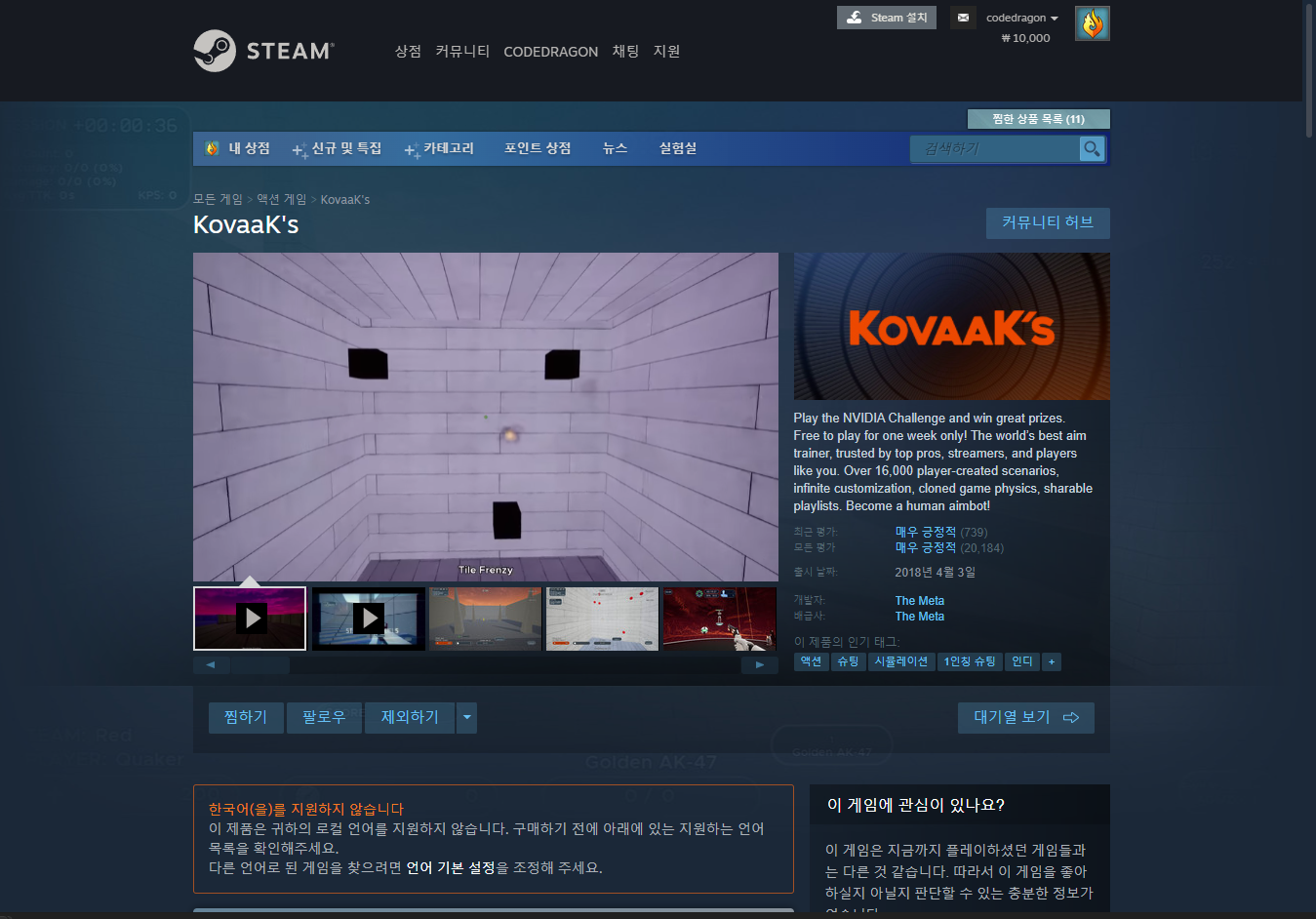Image resolution: width=1316 pixels, height=919 pixels.
Task: Open the 실험실 tab
Action: [x=677, y=148]
